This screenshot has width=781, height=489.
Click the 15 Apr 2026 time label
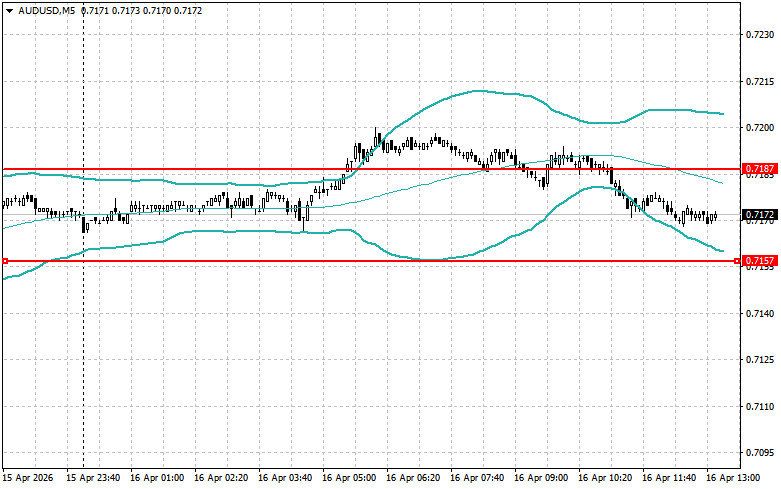(28, 478)
